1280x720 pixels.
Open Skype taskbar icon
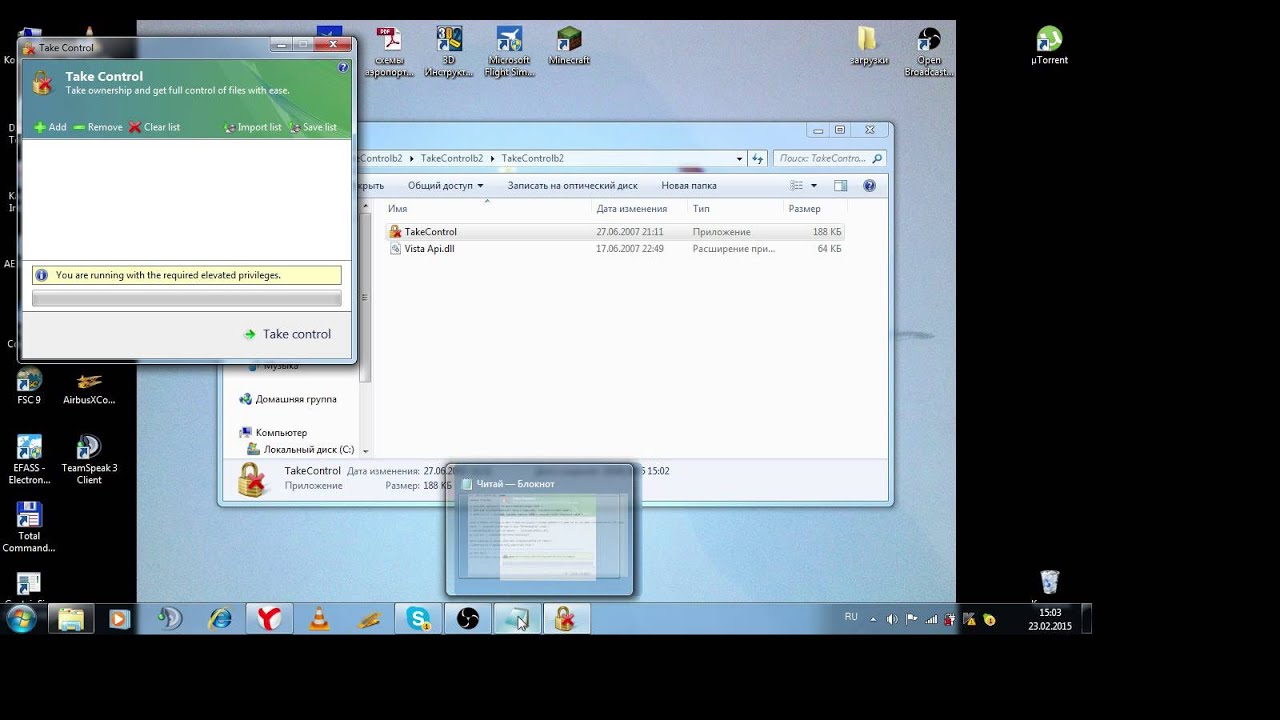click(418, 619)
